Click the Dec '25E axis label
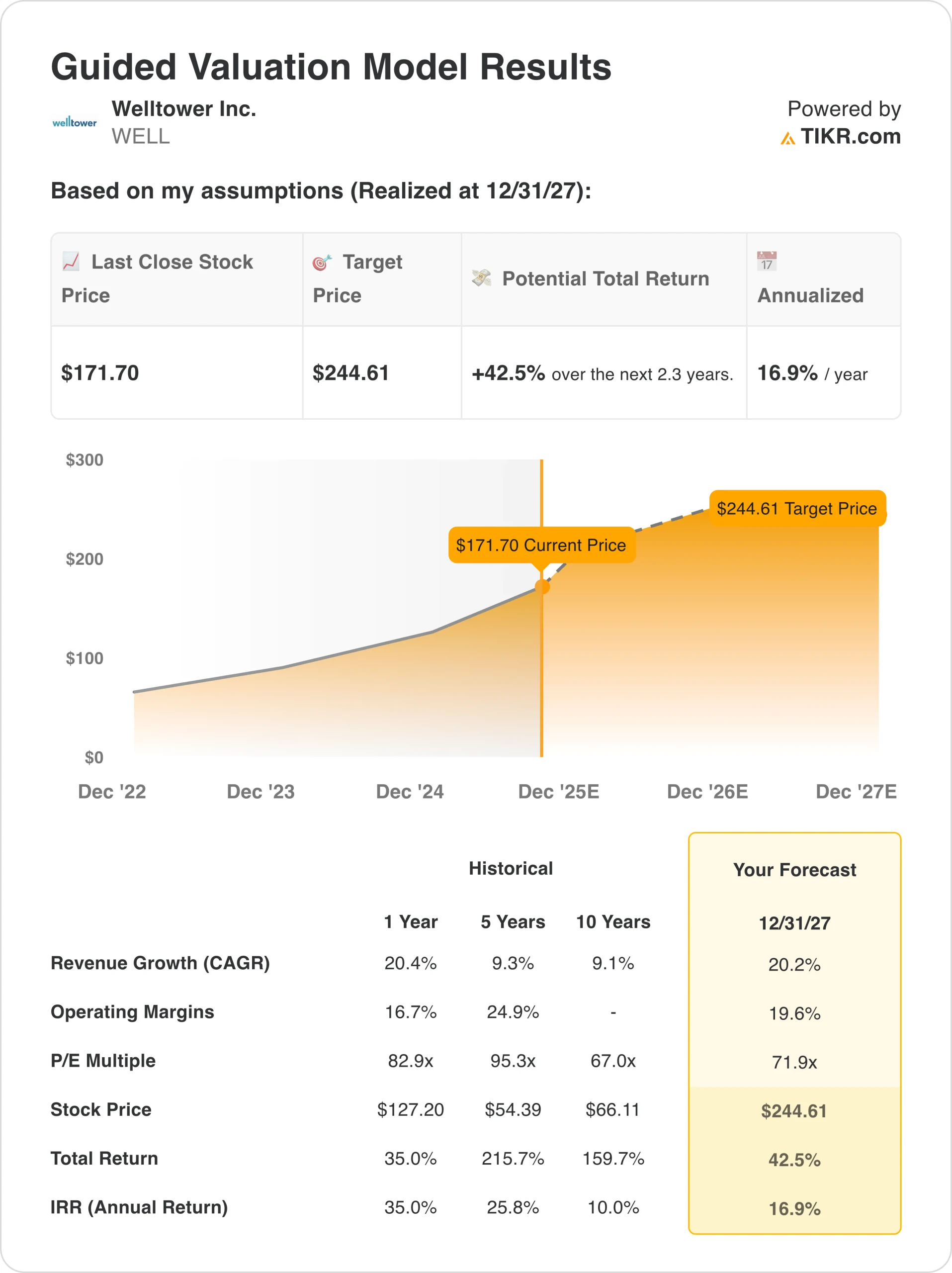Screen dimensions: 952x1273 coord(559,792)
